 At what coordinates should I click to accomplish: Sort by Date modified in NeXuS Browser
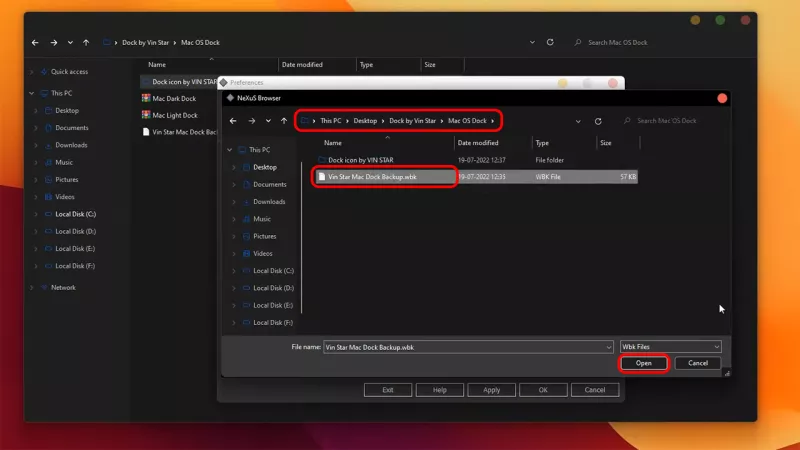(478, 143)
